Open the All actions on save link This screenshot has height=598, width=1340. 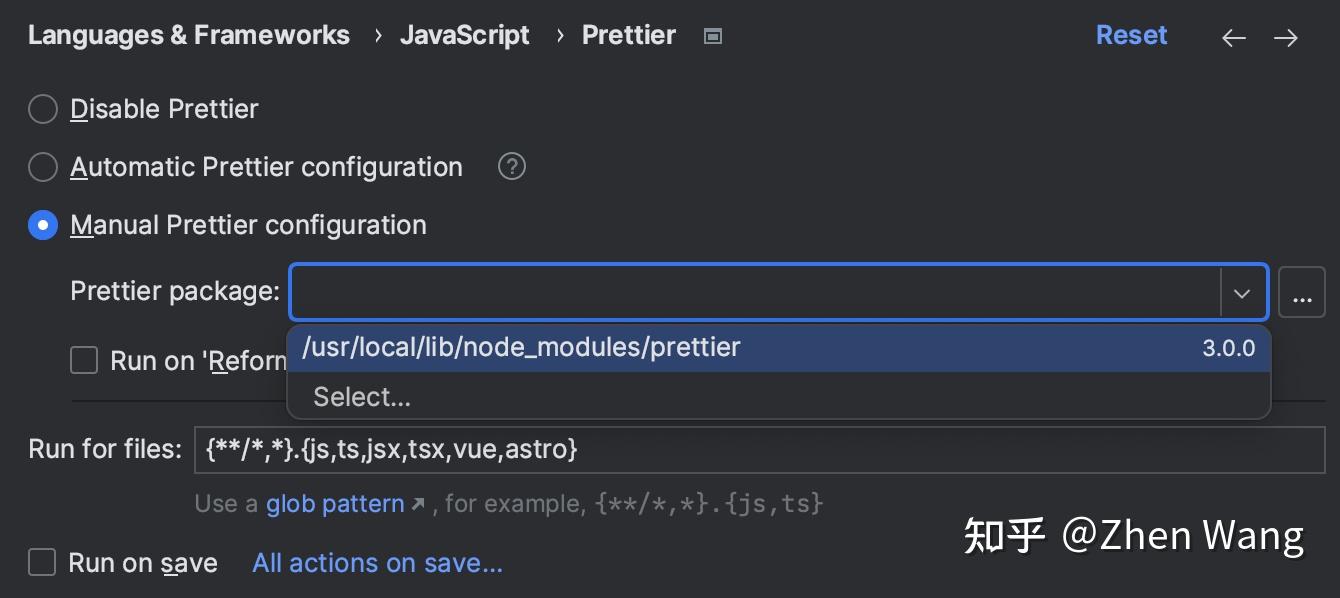(377, 563)
